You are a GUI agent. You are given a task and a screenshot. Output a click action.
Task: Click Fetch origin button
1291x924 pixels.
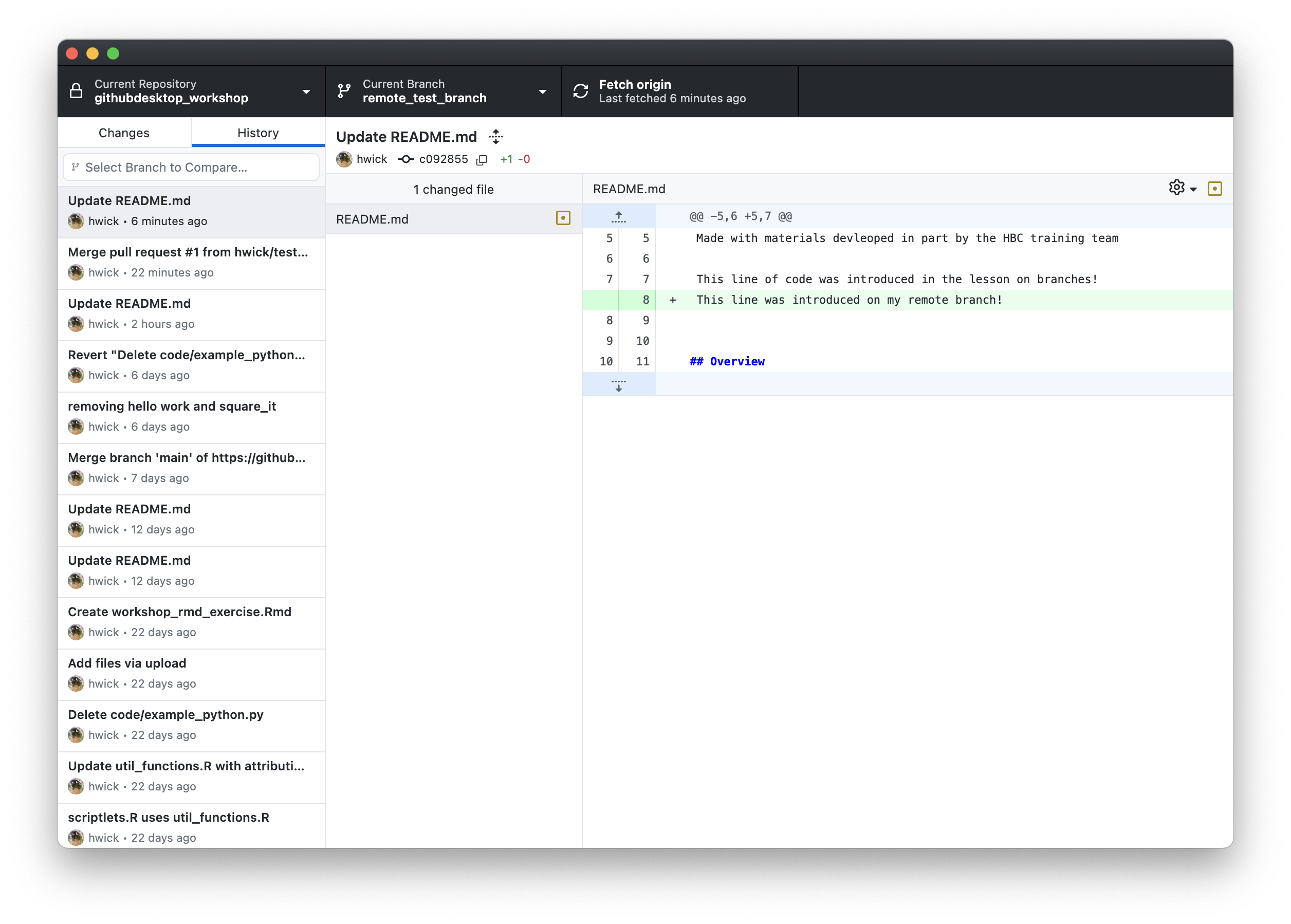point(680,91)
